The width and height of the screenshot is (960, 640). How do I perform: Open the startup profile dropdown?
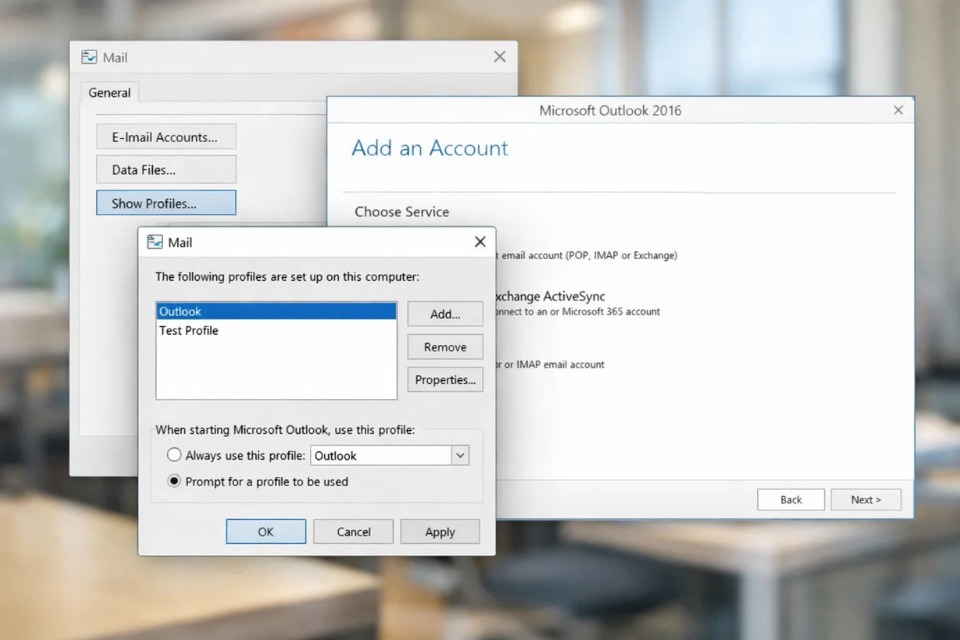[459, 455]
